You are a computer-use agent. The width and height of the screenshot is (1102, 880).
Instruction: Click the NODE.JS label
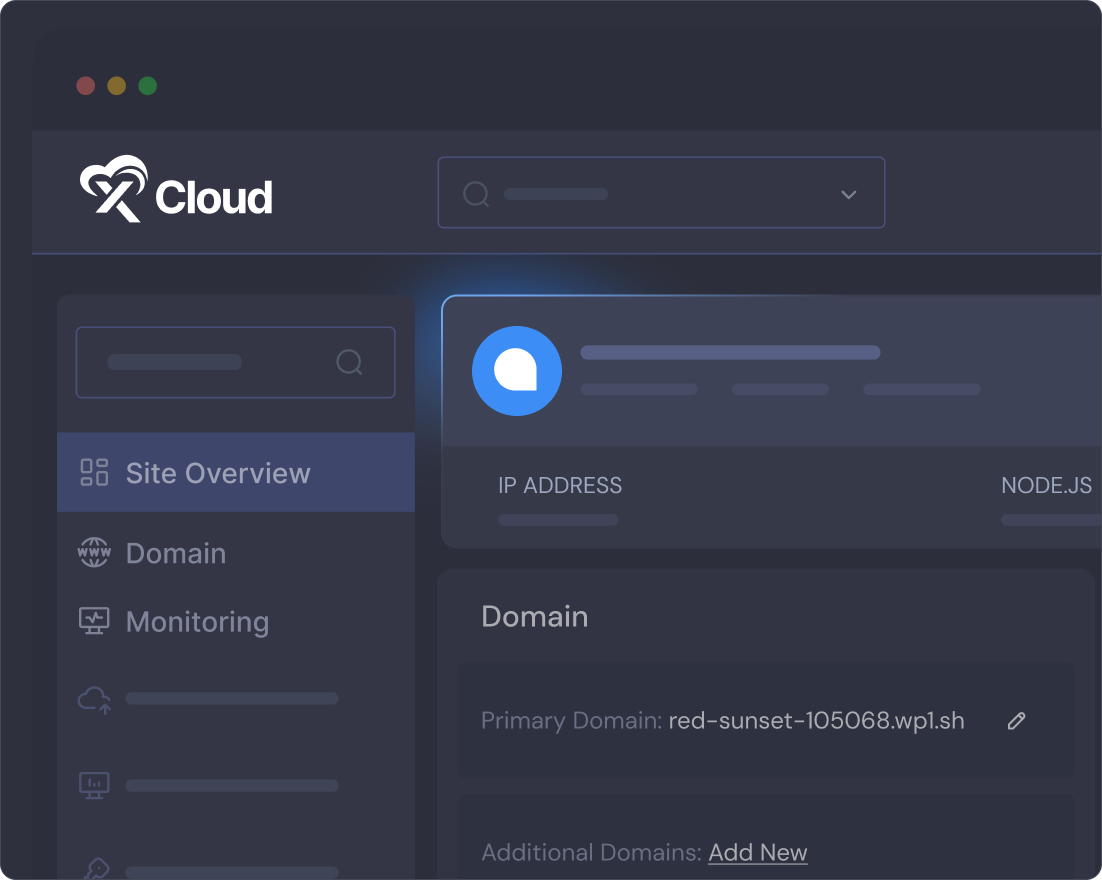pos(1046,486)
